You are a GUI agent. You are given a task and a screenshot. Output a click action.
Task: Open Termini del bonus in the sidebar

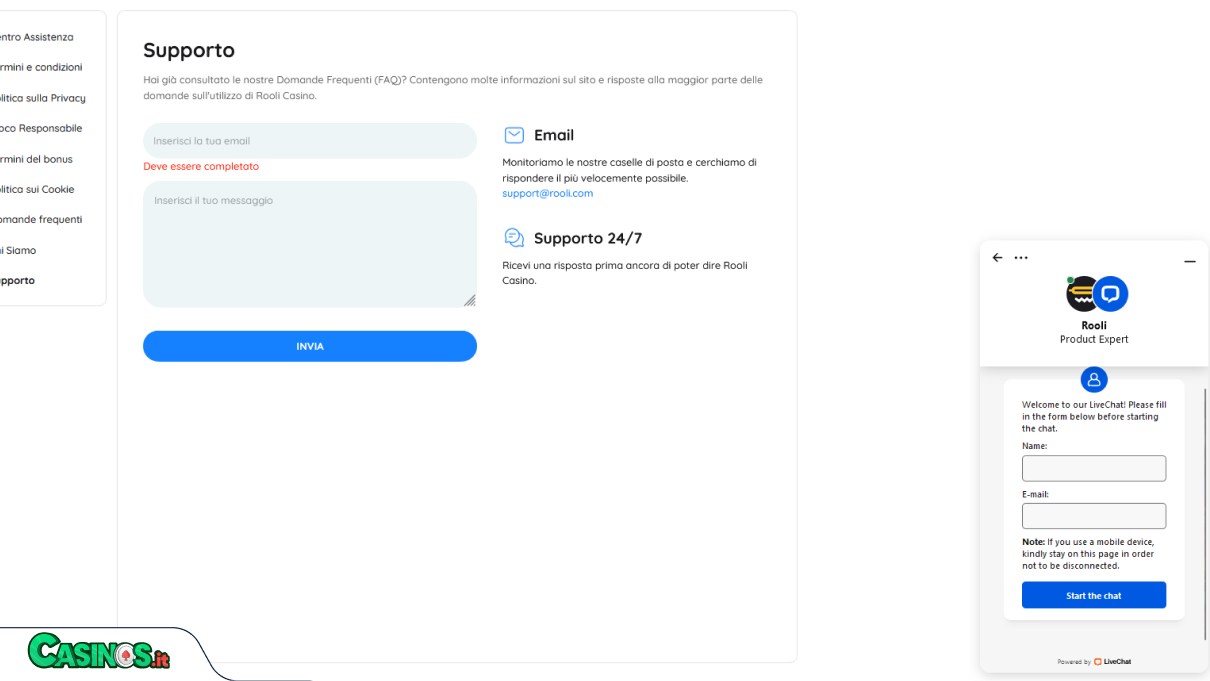point(36,159)
